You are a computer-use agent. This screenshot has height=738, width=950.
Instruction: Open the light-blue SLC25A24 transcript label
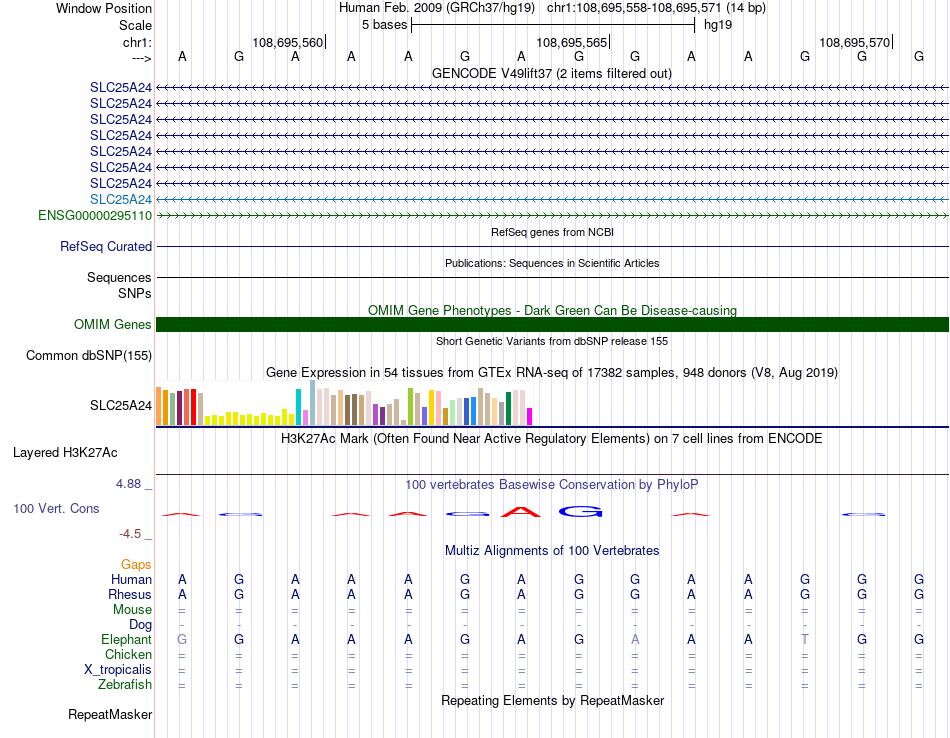coord(121,199)
